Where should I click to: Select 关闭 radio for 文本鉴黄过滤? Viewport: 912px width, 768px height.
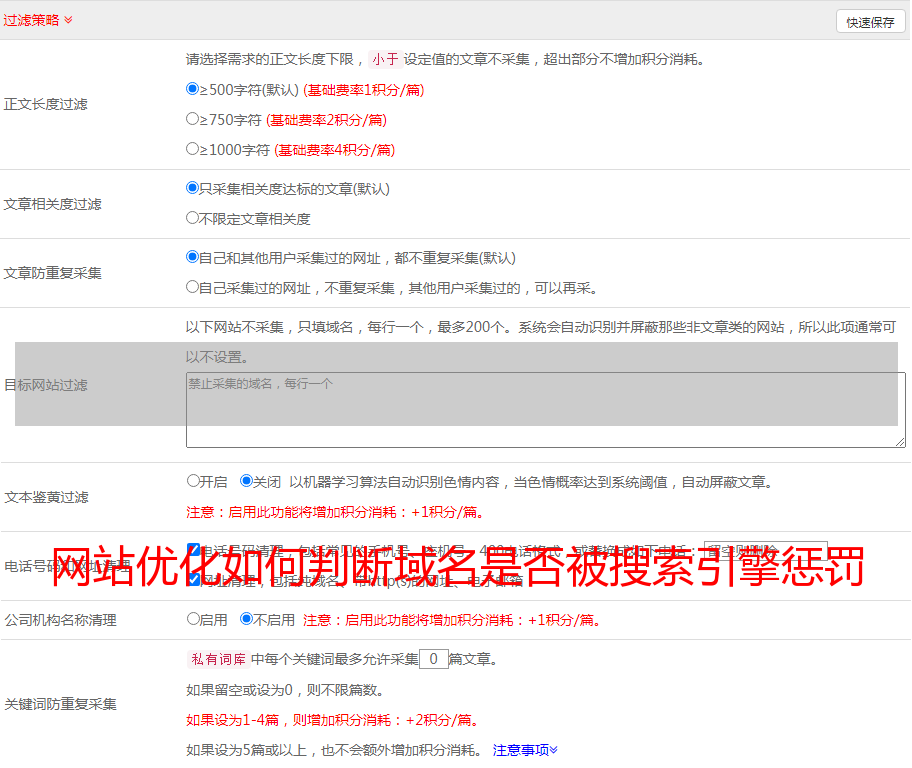247,481
